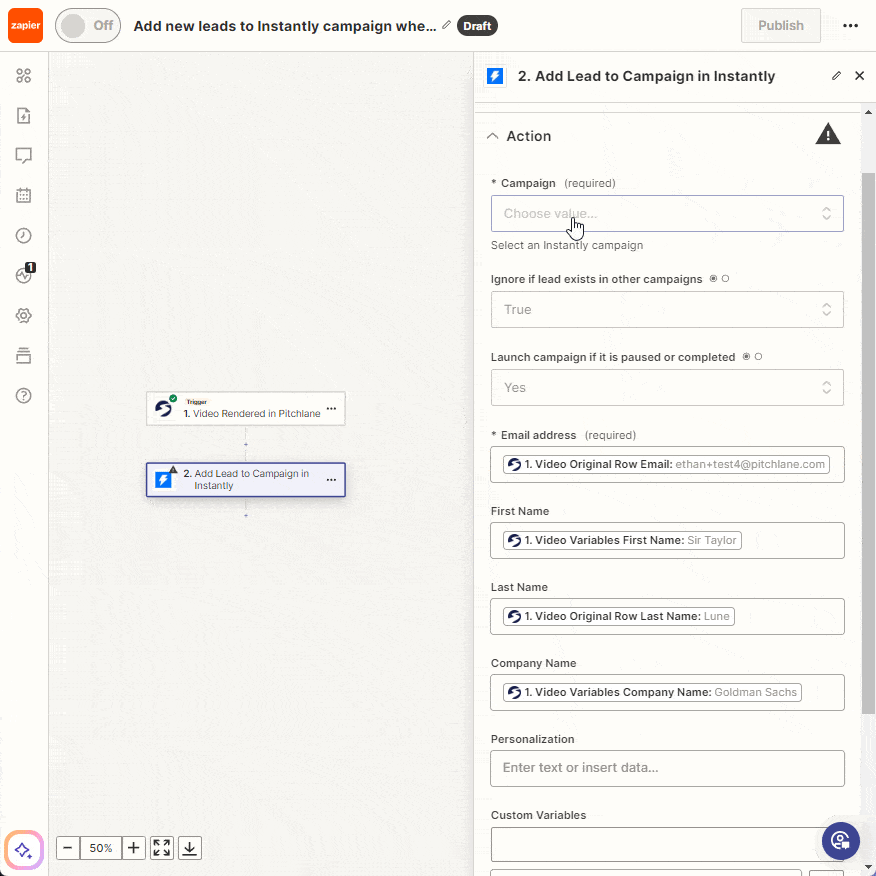Open the Campaign Choose value dropdown
This screenshot has width=876, height=876.
(667, 213)
